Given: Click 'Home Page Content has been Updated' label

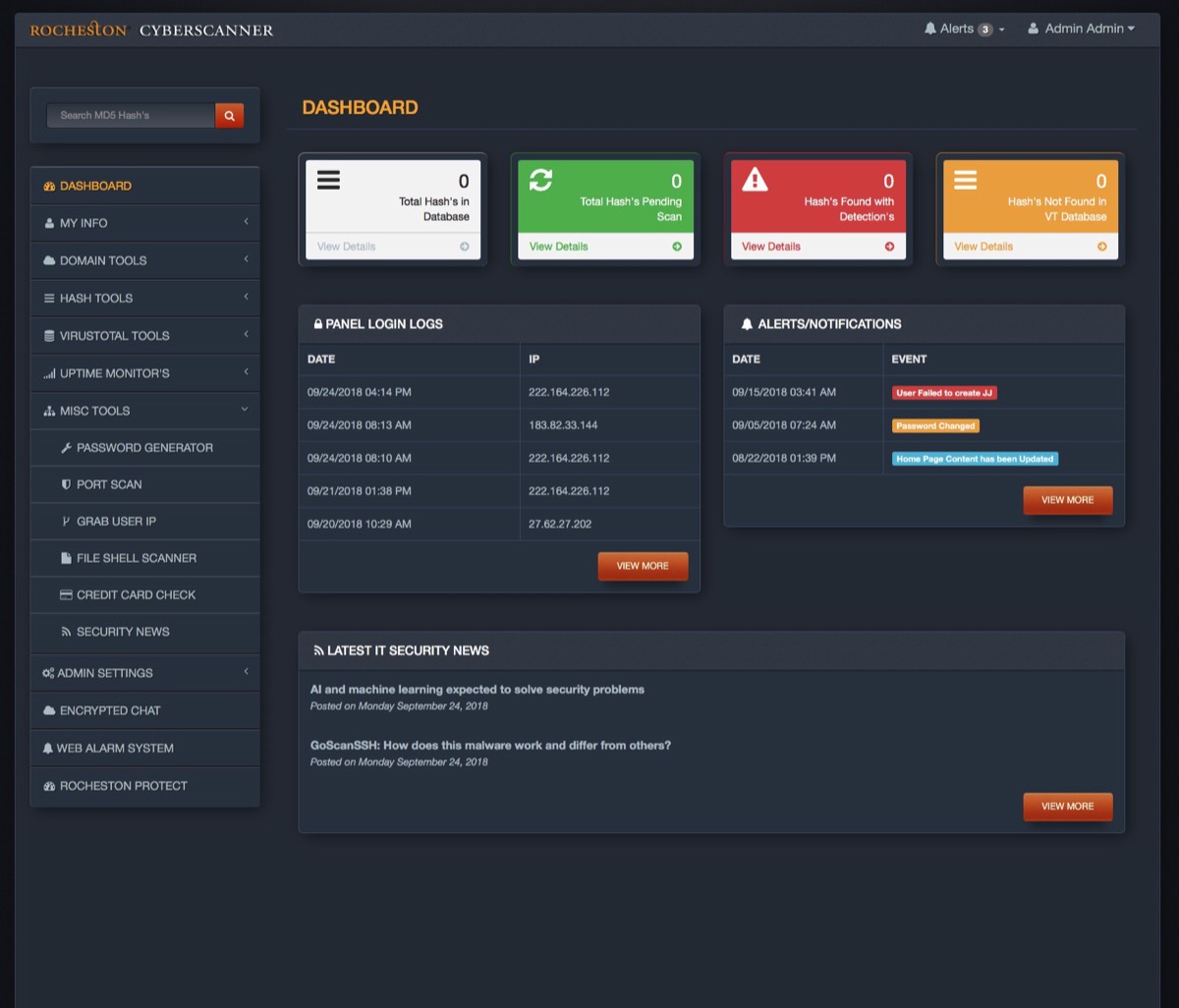Looking at the screenshot, I should [x=975, y=459].
